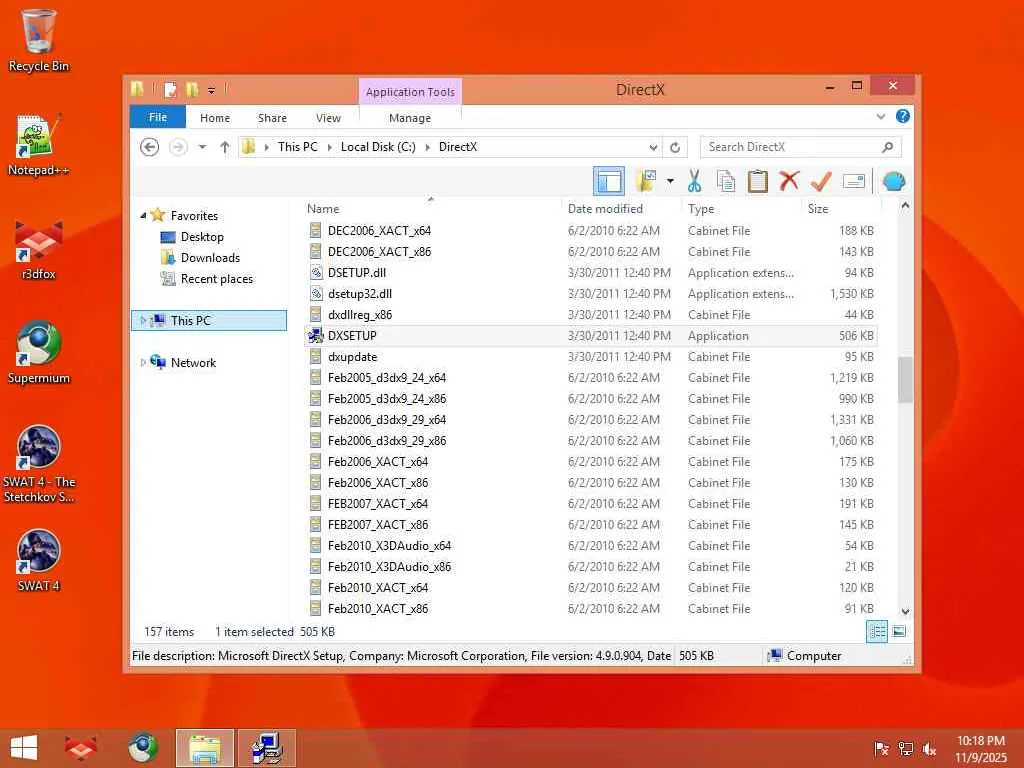This screenshot has height=768, width=1024.
Task: Click the E-mail envelope toolbar icon
Action: tap(854, 181)
